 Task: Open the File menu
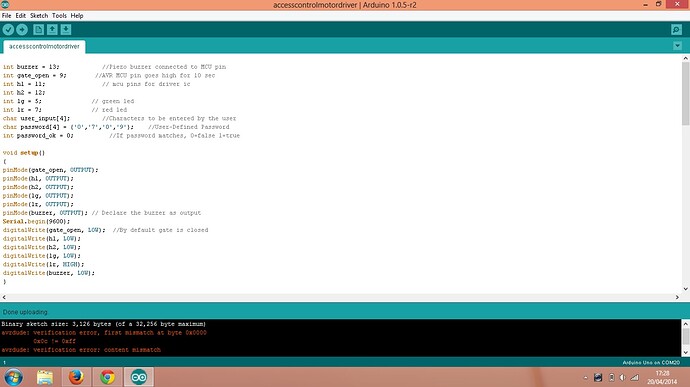[x=7, y=15]
